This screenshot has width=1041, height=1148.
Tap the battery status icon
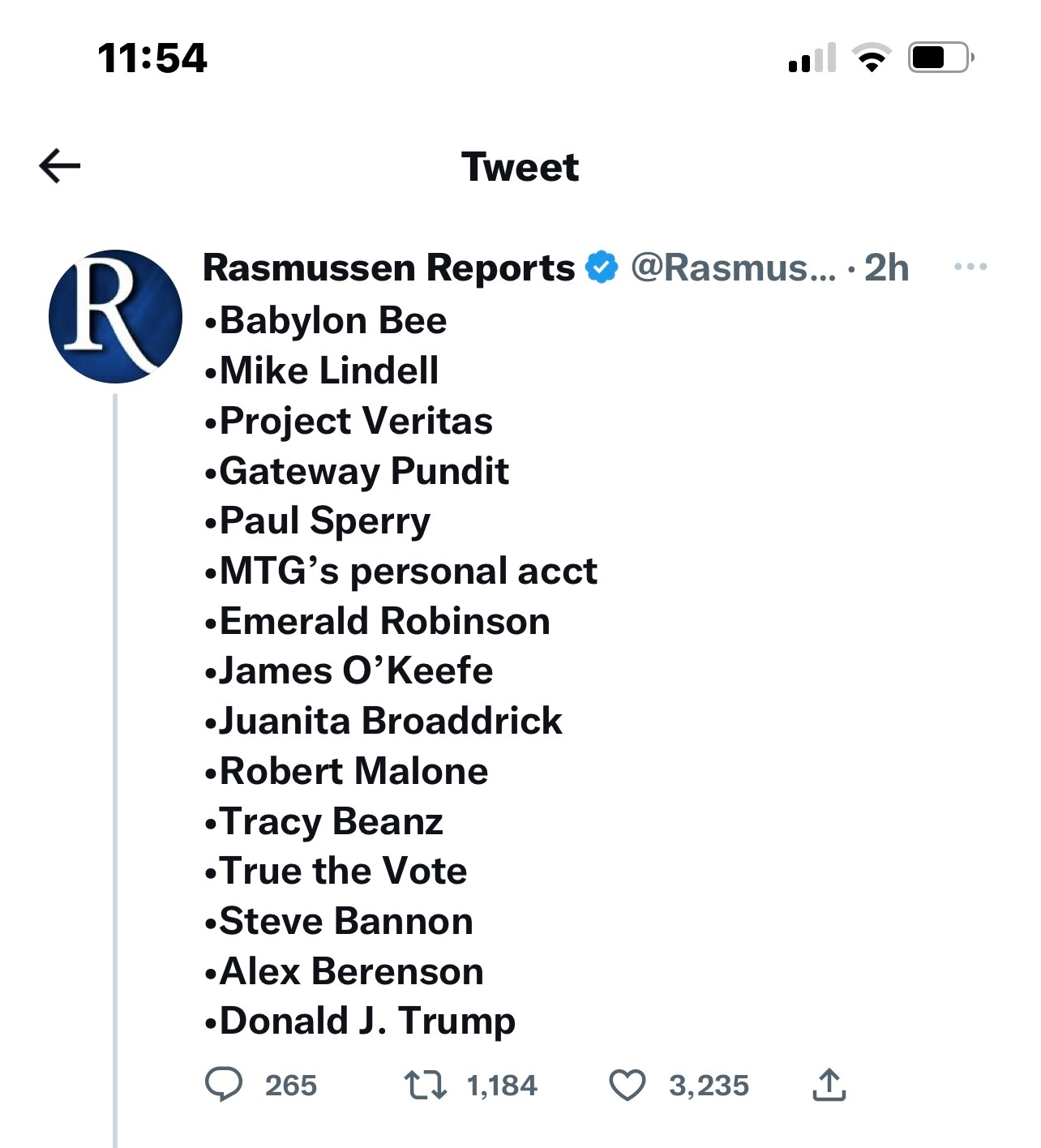click(941, 58)
